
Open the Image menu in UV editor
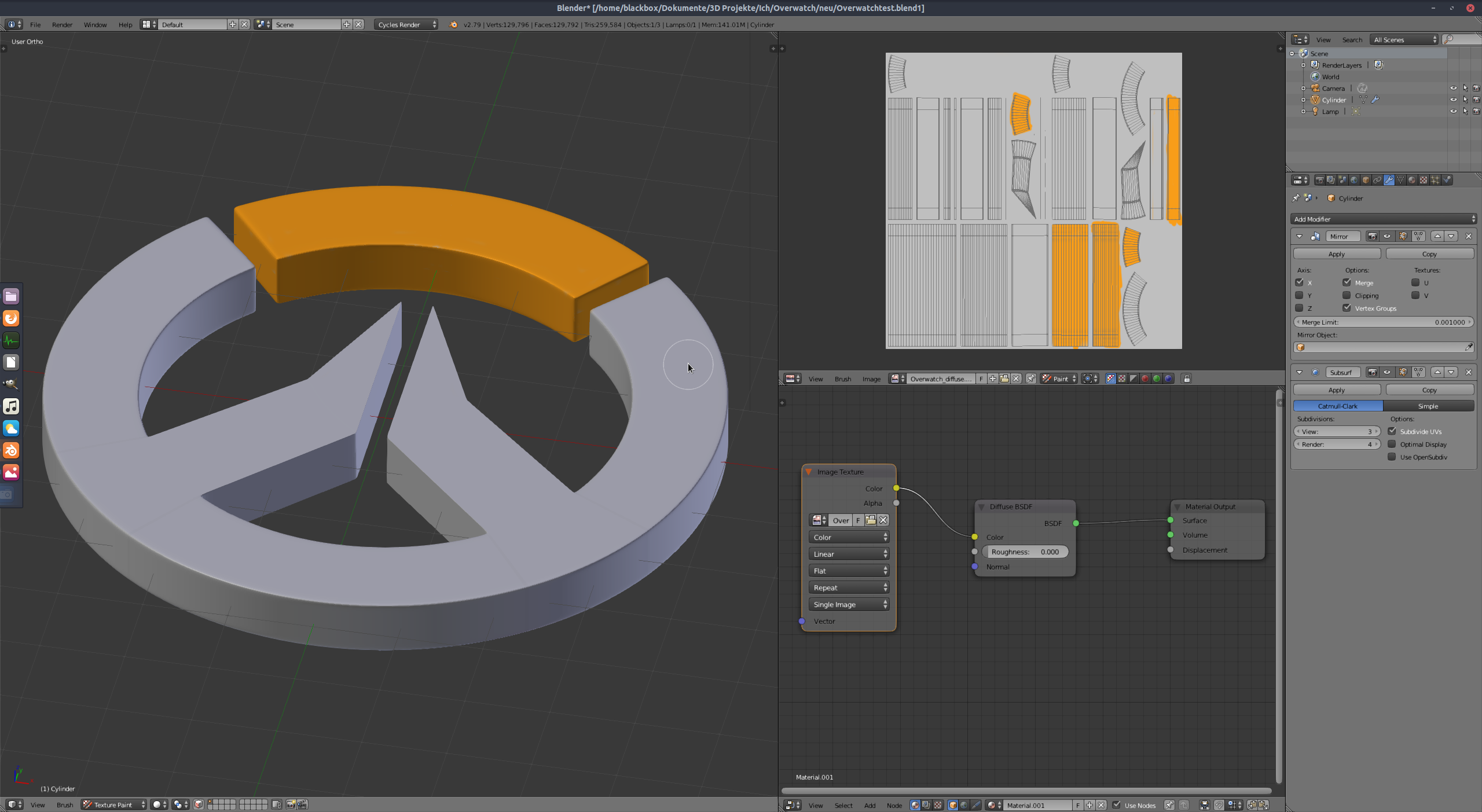[871, 379]
